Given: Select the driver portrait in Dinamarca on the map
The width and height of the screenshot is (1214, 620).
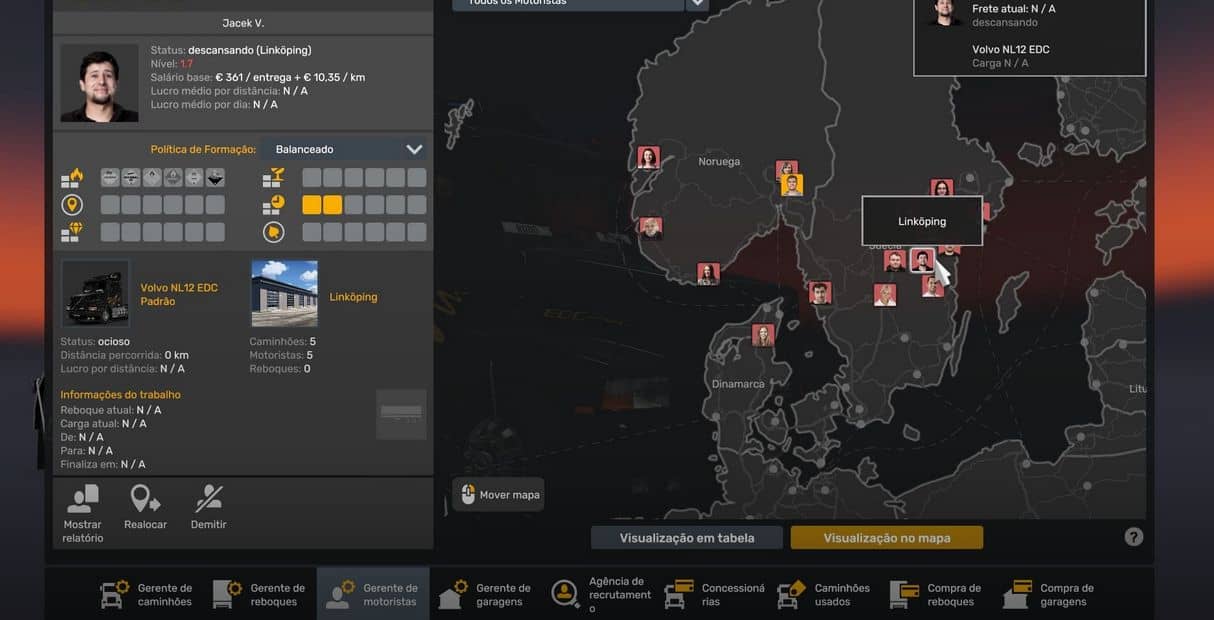Looking at the screenshot, I should click(763, 335).
